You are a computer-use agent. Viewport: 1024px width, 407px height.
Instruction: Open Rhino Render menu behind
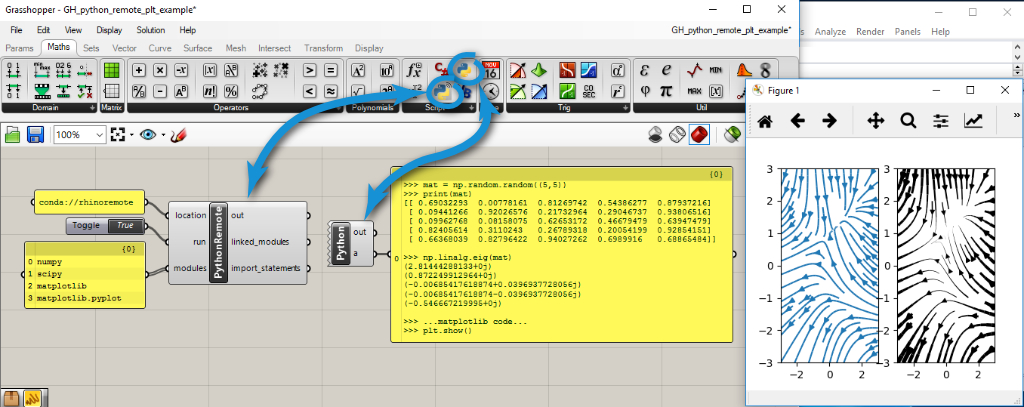(871, 31)
